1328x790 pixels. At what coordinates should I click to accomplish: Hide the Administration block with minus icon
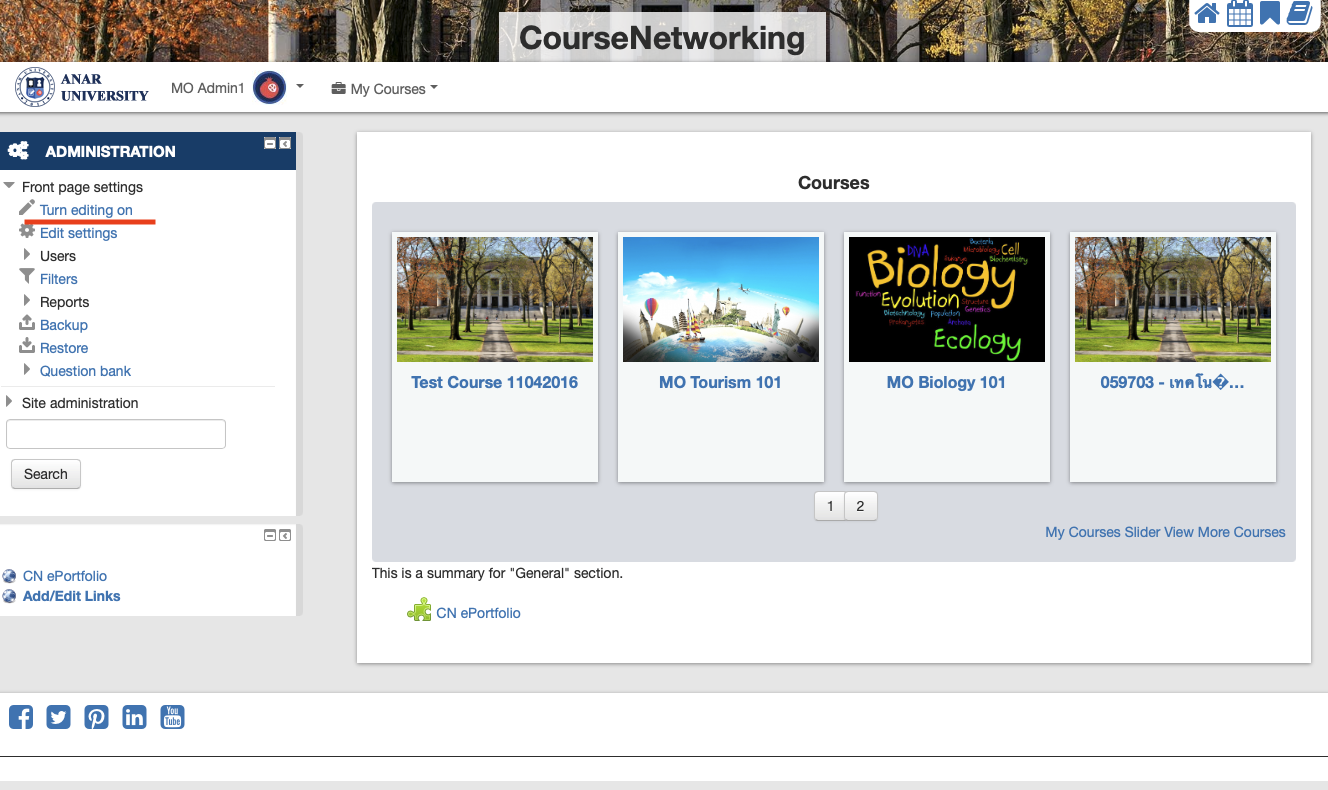[270, 144]
